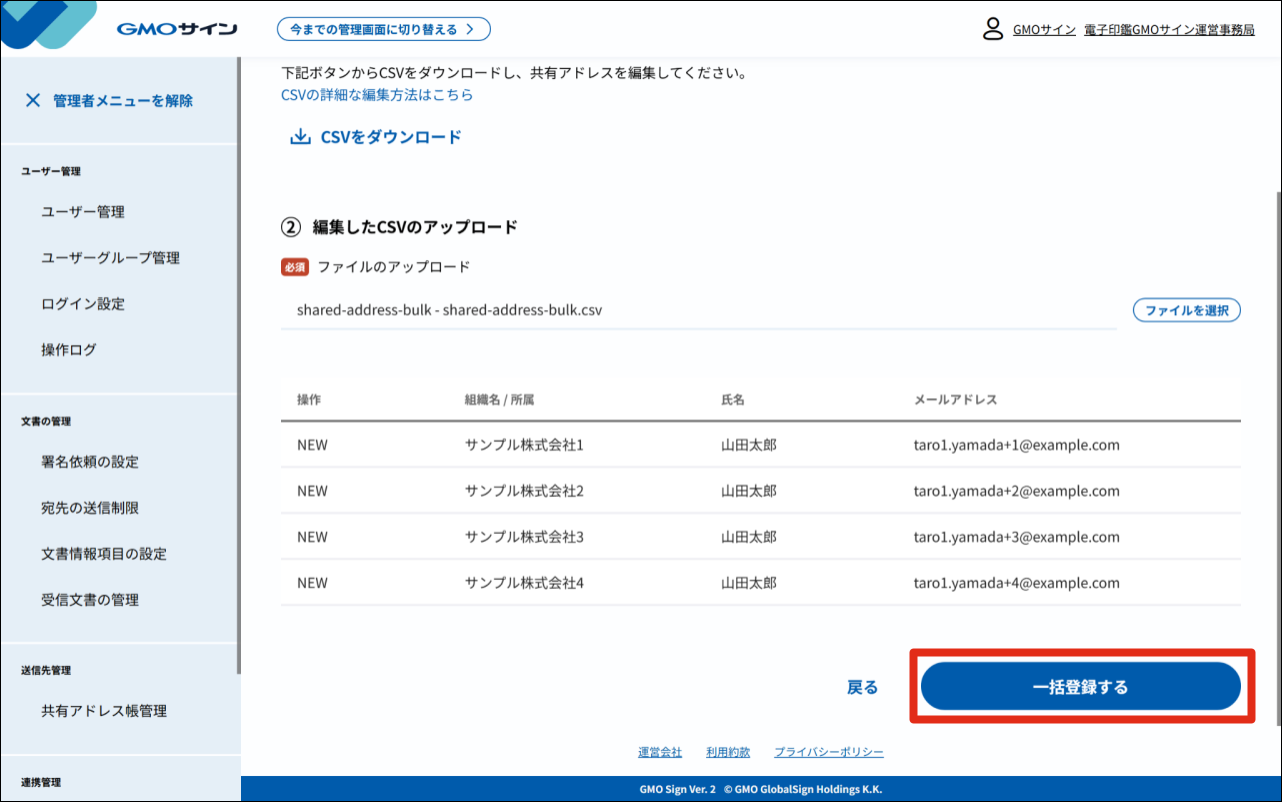
Task: Go to ログイン設定 menu item
Action: point(83,304)
